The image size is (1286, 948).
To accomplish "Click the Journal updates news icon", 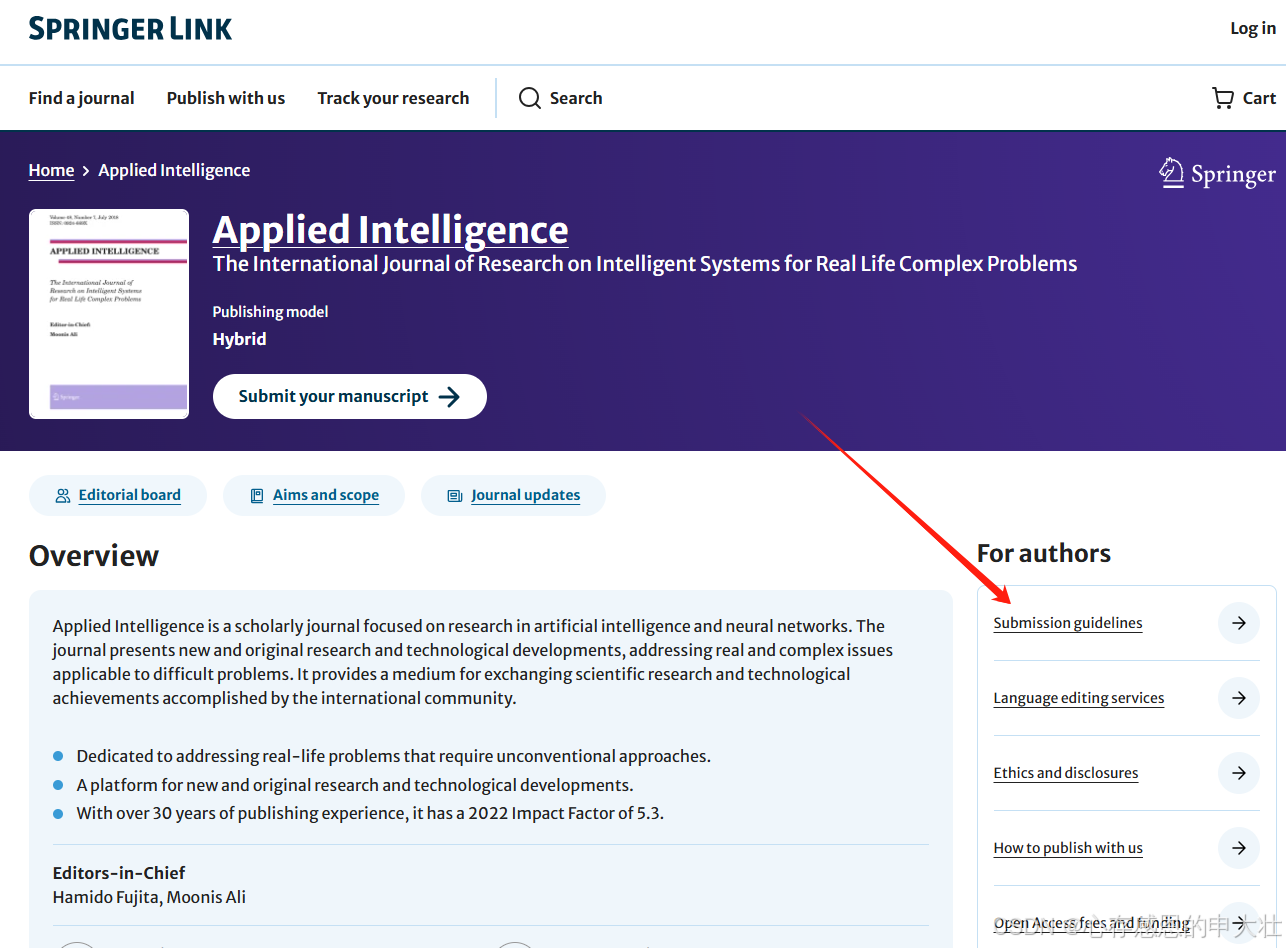I will coord(455,495).
